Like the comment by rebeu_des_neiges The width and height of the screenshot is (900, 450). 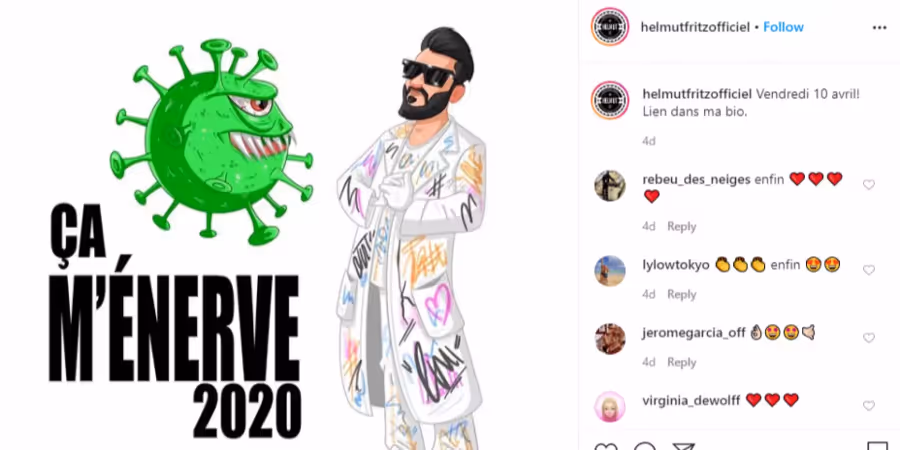(868, 185)
